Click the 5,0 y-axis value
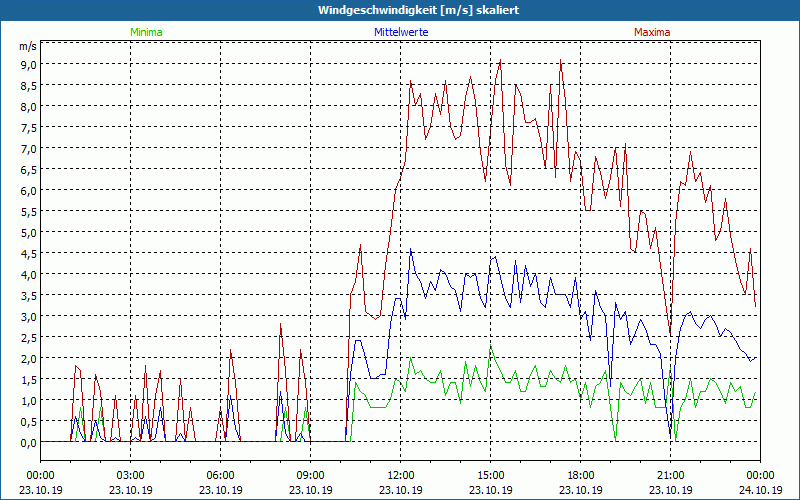The width and height of the screenshot is (800, 500). [x=28, y=233]
